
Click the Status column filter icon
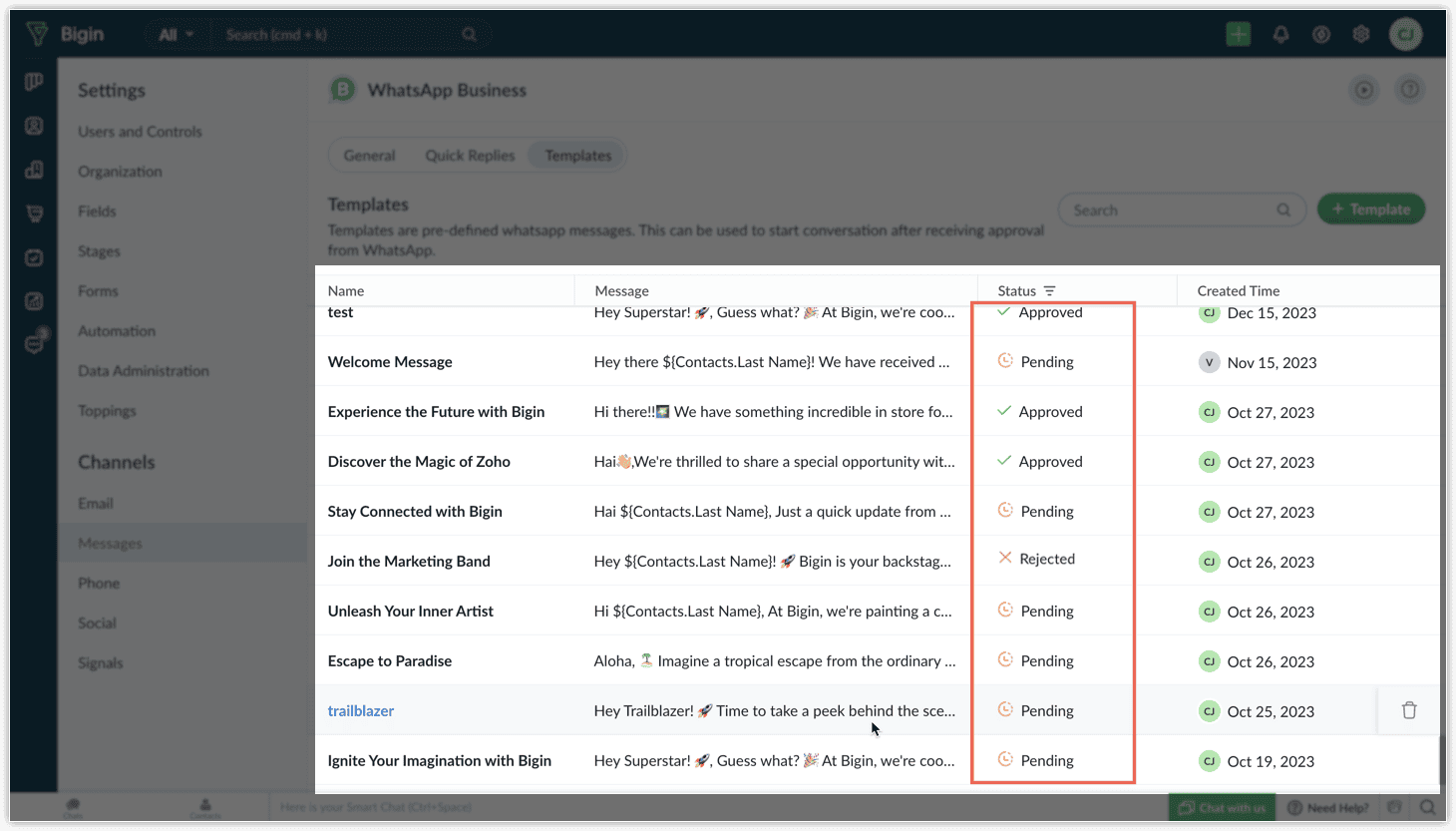(x=1049, y=290)
